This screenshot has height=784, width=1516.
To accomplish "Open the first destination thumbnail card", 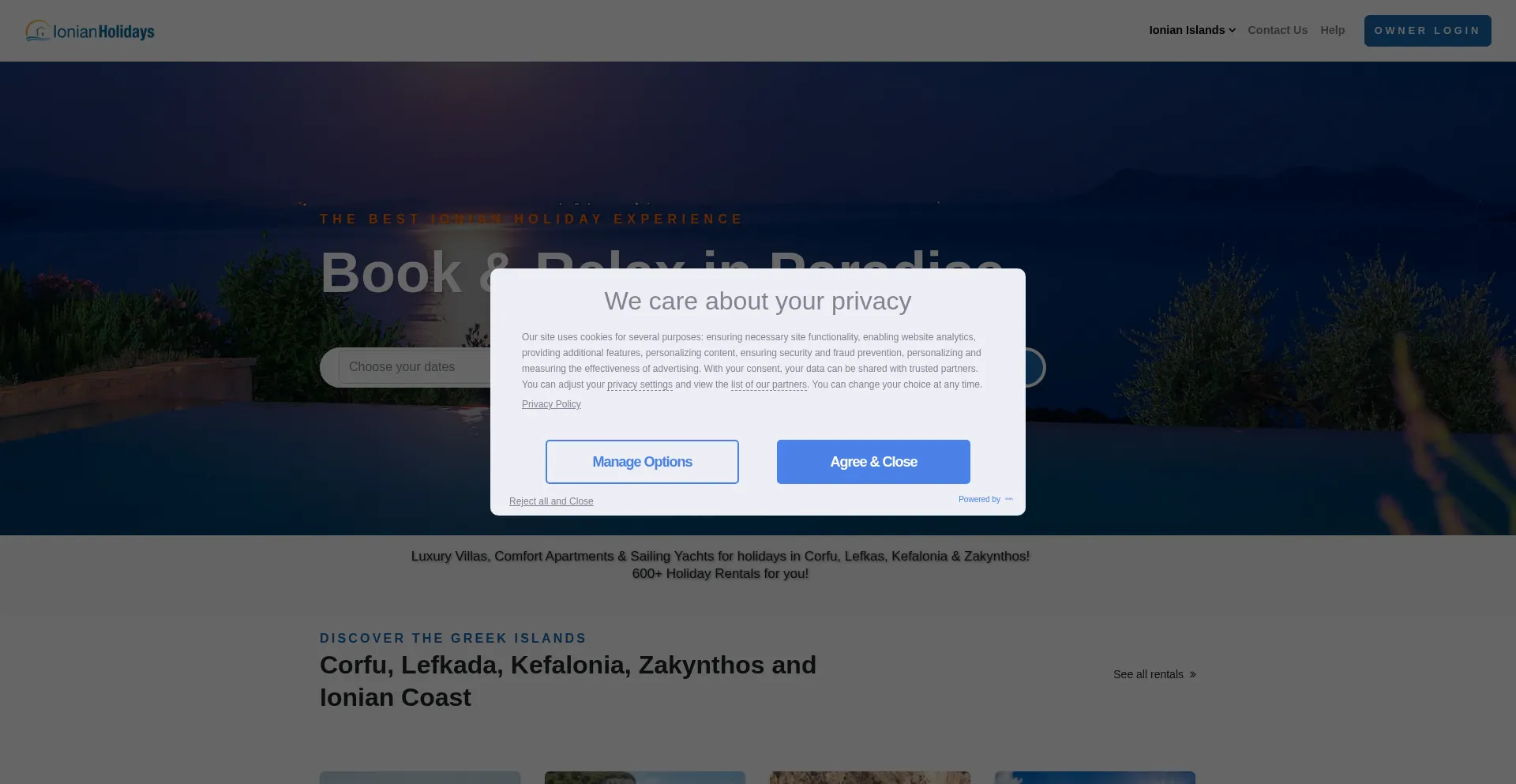I will point(420,778).
